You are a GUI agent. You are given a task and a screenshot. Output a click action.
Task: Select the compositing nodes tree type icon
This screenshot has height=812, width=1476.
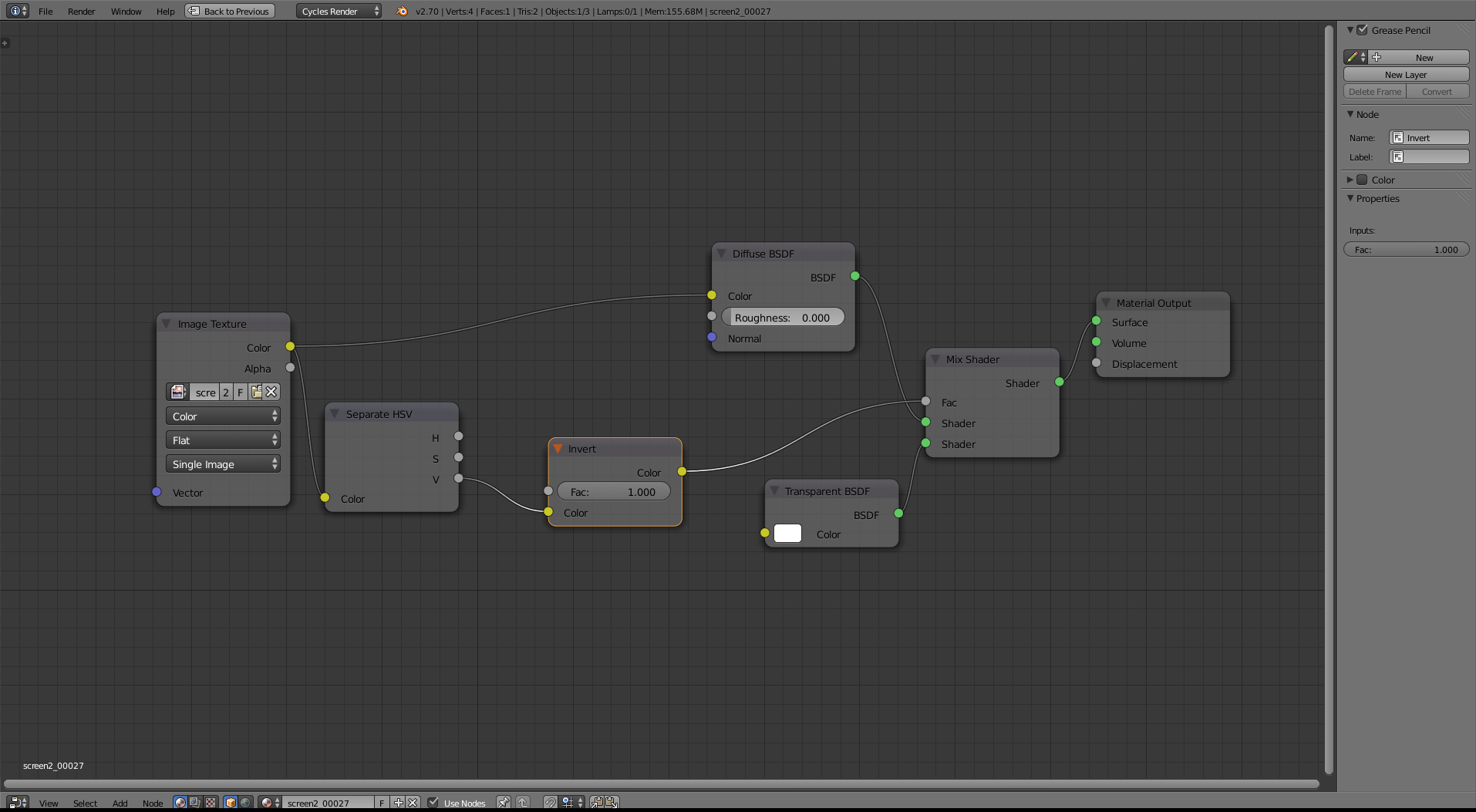[195, 803]
